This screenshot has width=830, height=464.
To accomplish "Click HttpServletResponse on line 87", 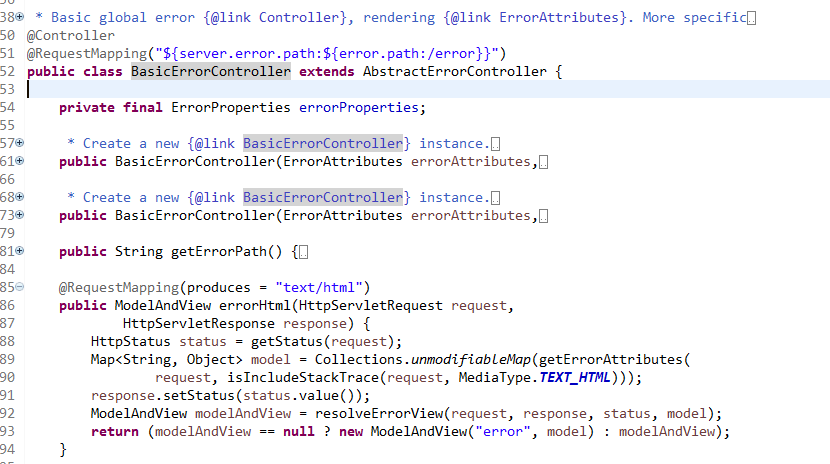I will point(199,323).
